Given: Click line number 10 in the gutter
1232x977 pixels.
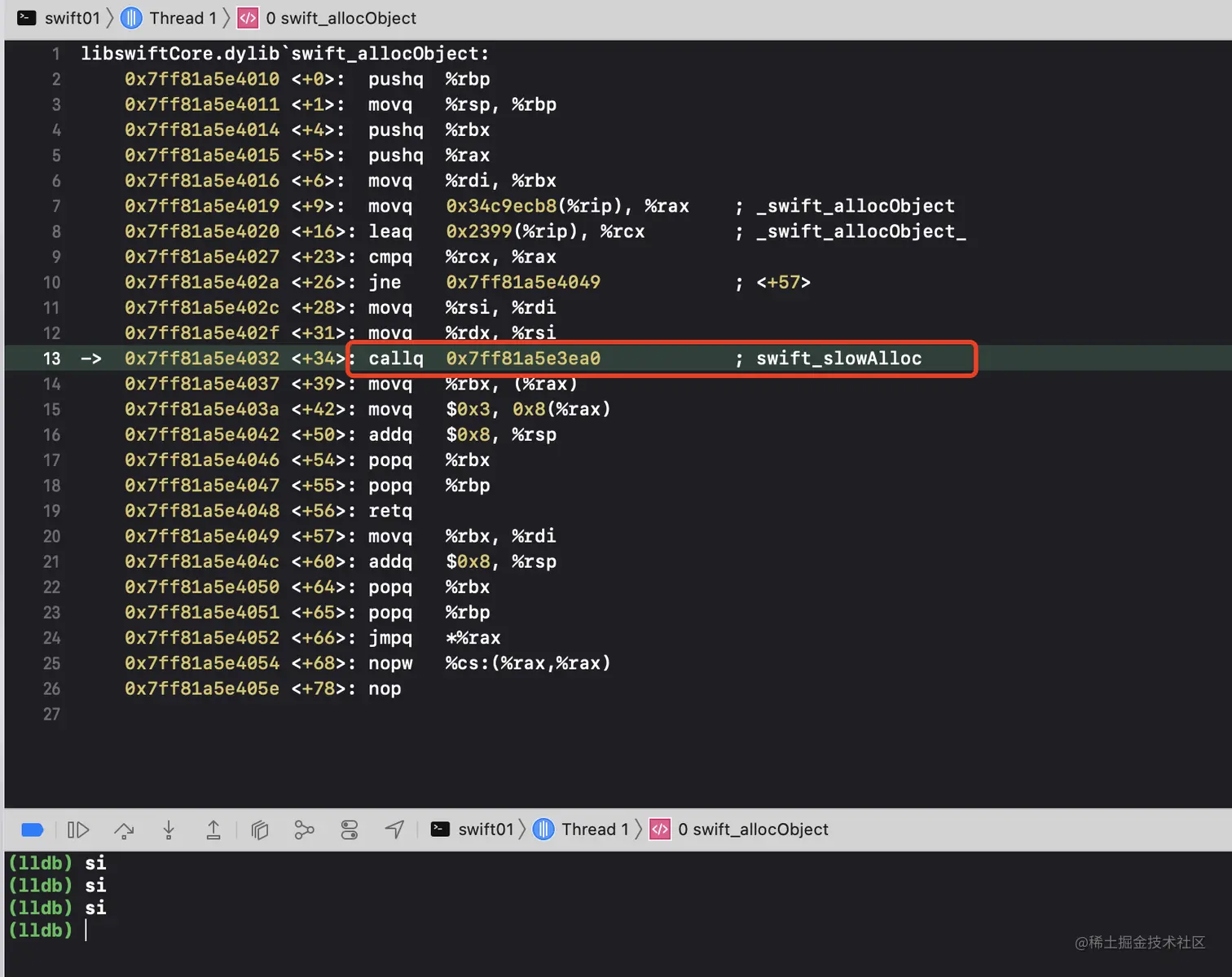Looking at the screenshot, I should click(52, 282).
